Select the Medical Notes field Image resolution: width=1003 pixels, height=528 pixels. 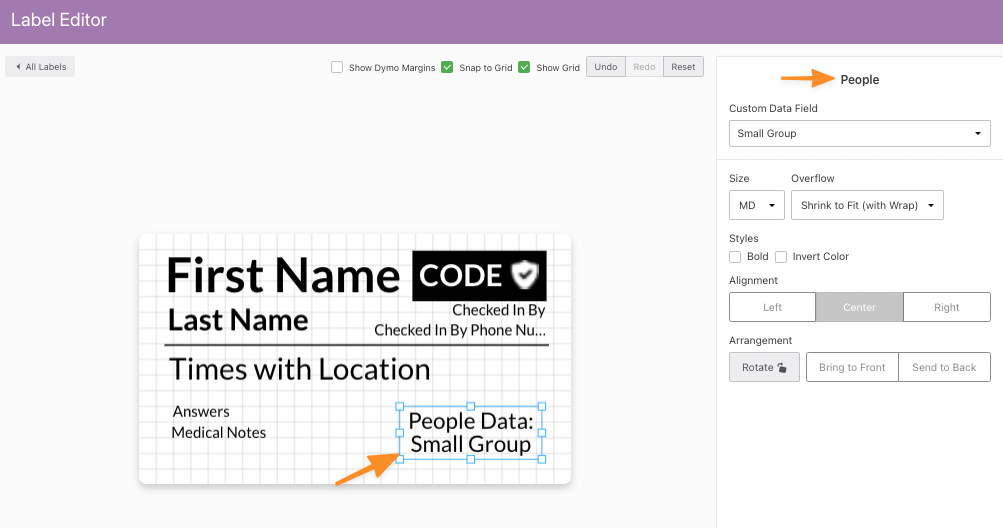(x=219, y=433)
